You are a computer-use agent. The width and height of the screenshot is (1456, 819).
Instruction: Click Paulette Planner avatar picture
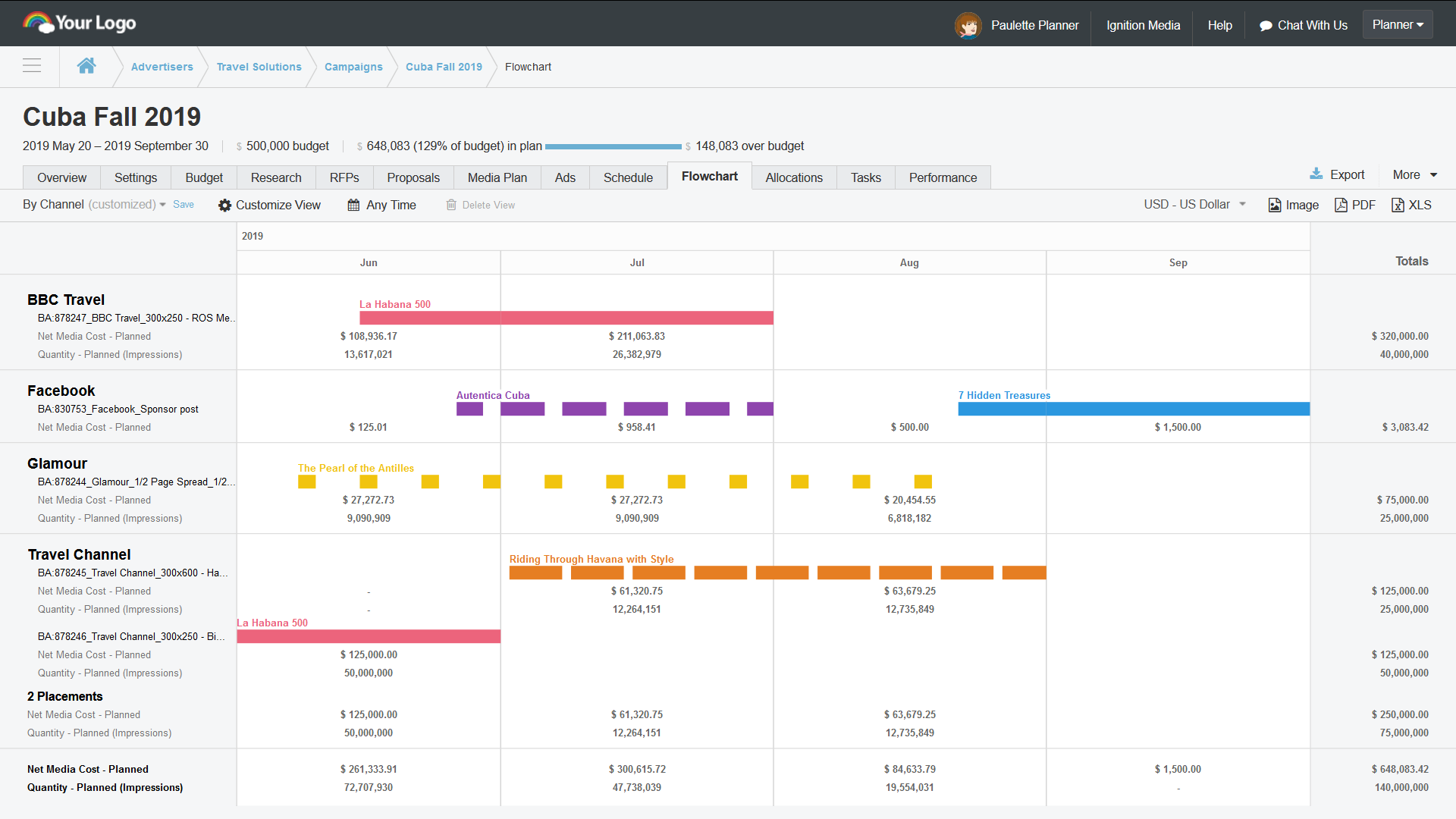point(968,25)
